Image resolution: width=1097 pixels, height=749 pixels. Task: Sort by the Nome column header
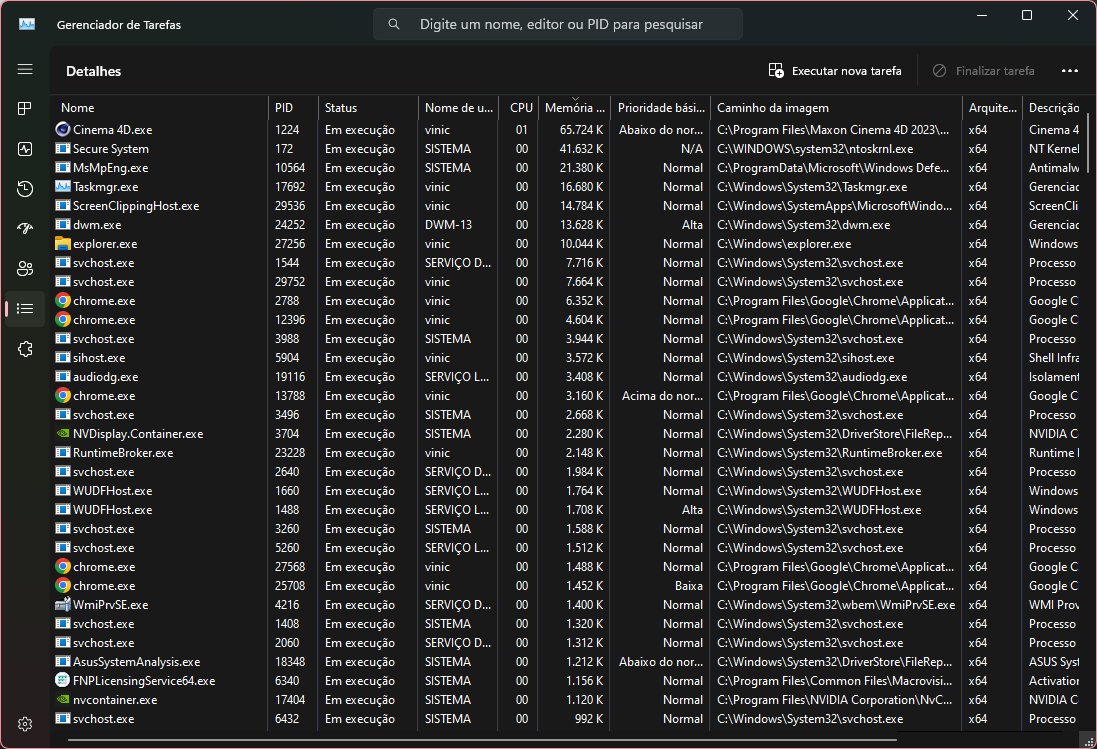160,108
